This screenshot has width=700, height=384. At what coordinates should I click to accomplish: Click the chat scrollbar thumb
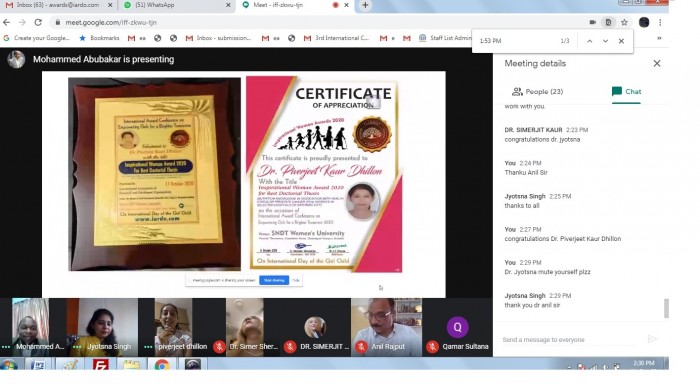[666, 309]
